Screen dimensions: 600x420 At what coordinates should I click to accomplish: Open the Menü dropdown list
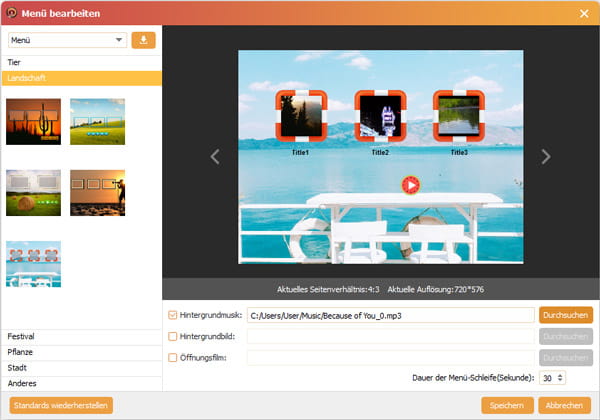[x=67, y=40]
